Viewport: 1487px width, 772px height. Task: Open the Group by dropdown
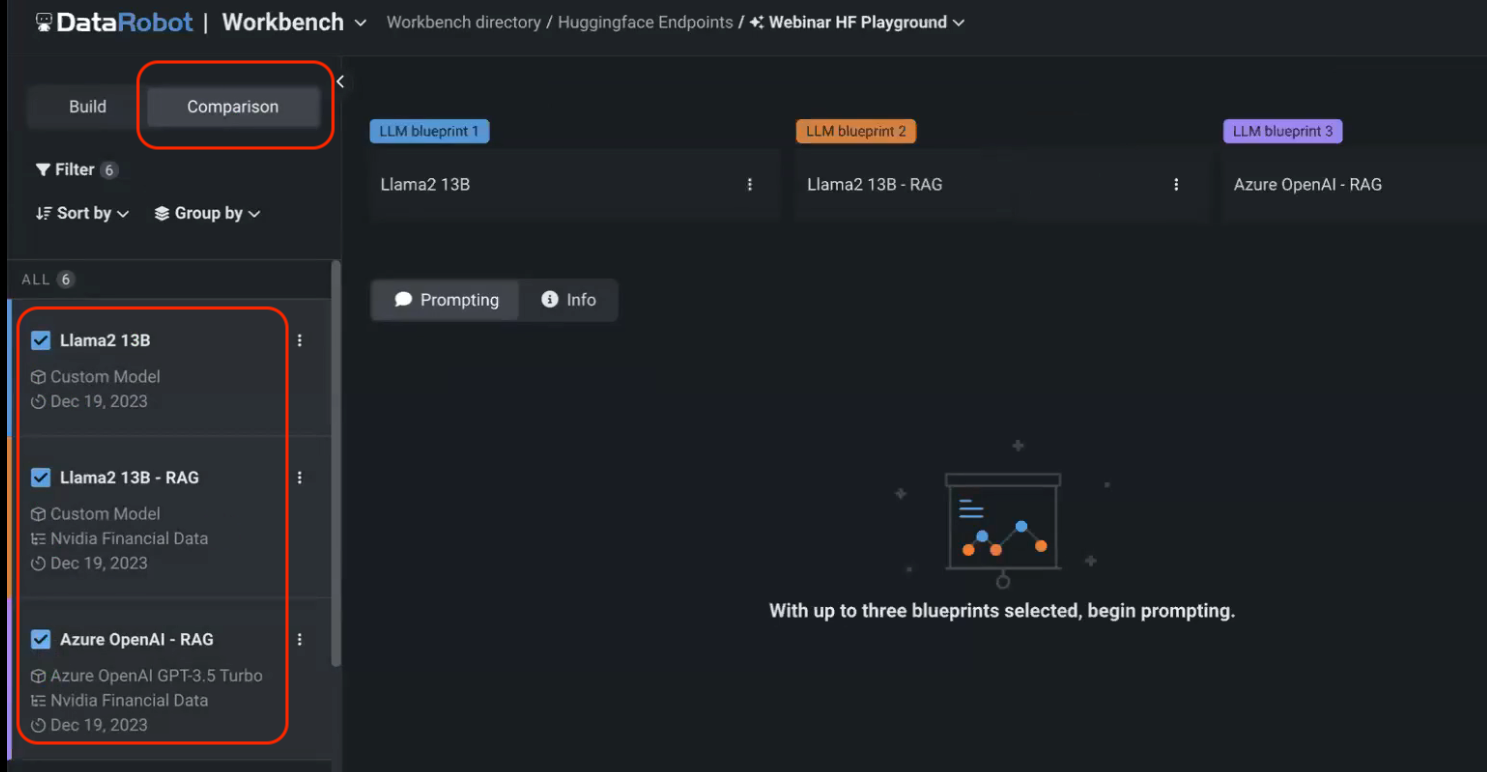(207, 213)
